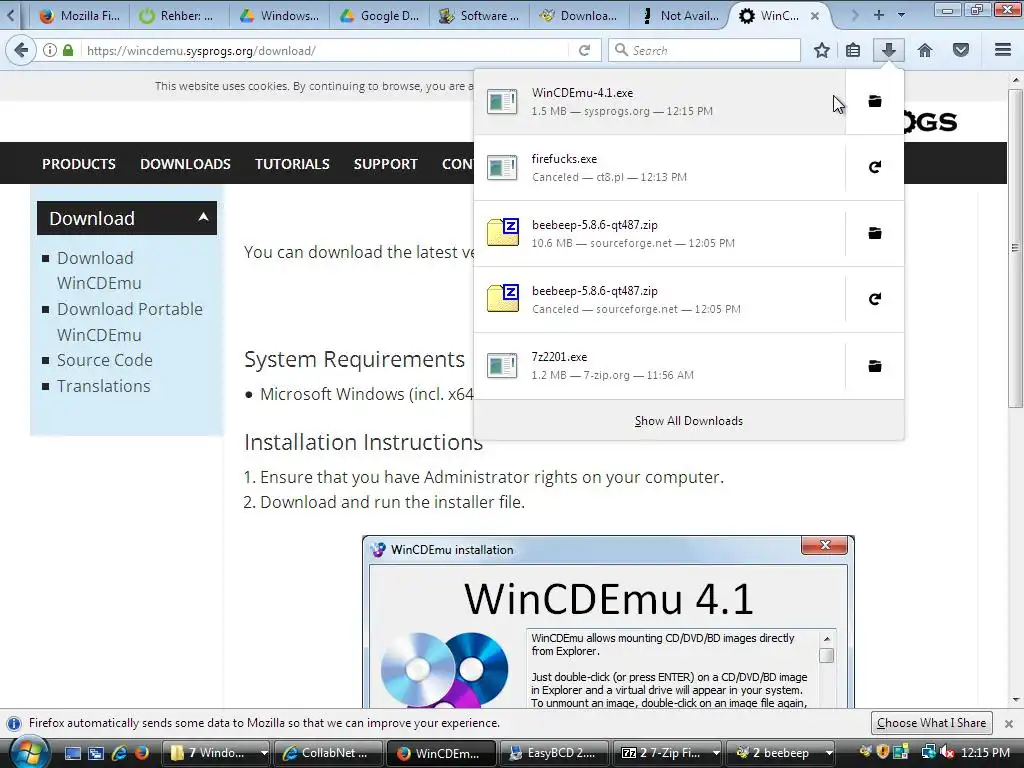Switch to the Google D... tab
This screenshot has height=768, width=1024.
tap(379, 16)
